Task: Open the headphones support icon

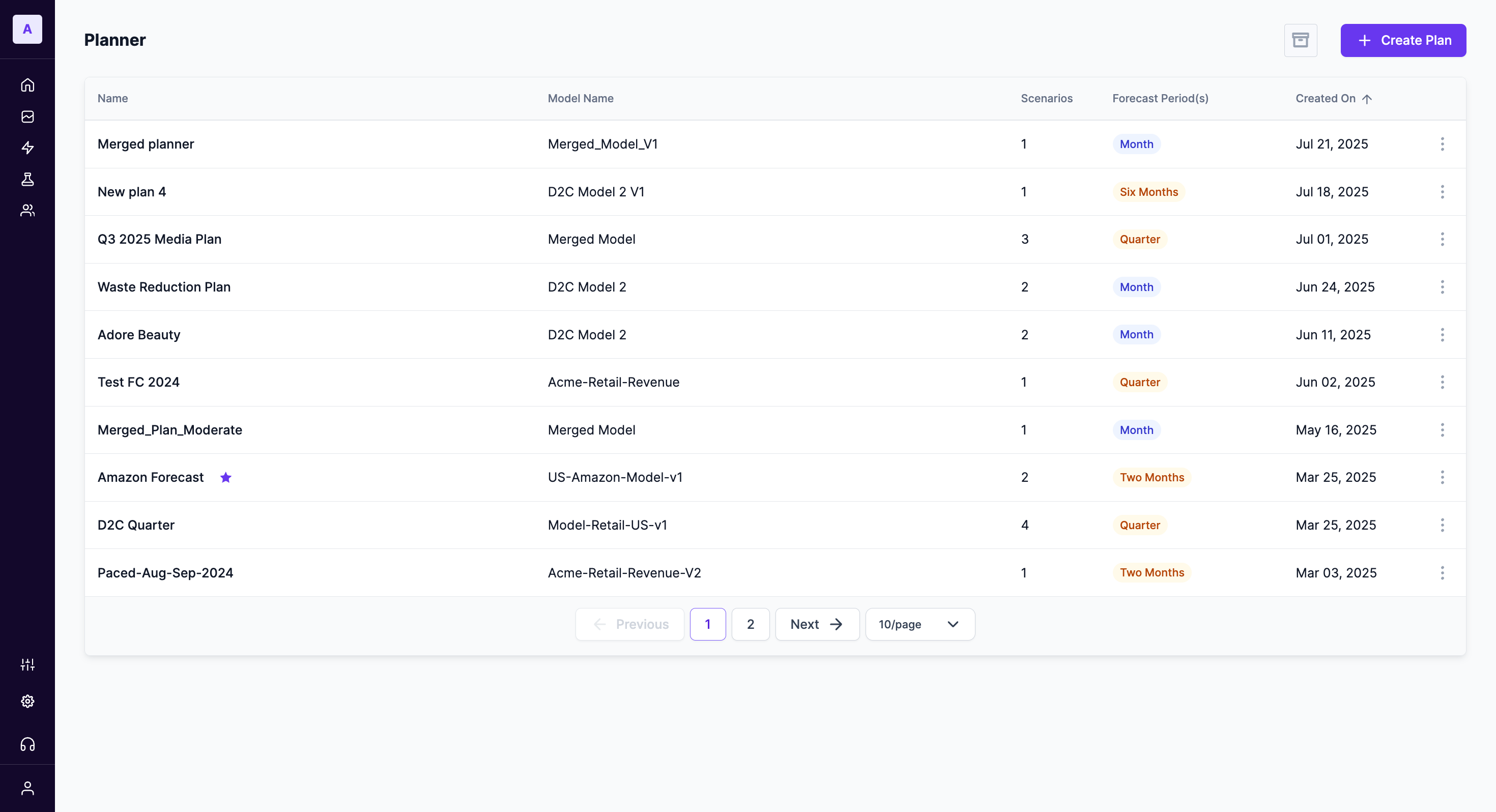Action: (27, 744)
